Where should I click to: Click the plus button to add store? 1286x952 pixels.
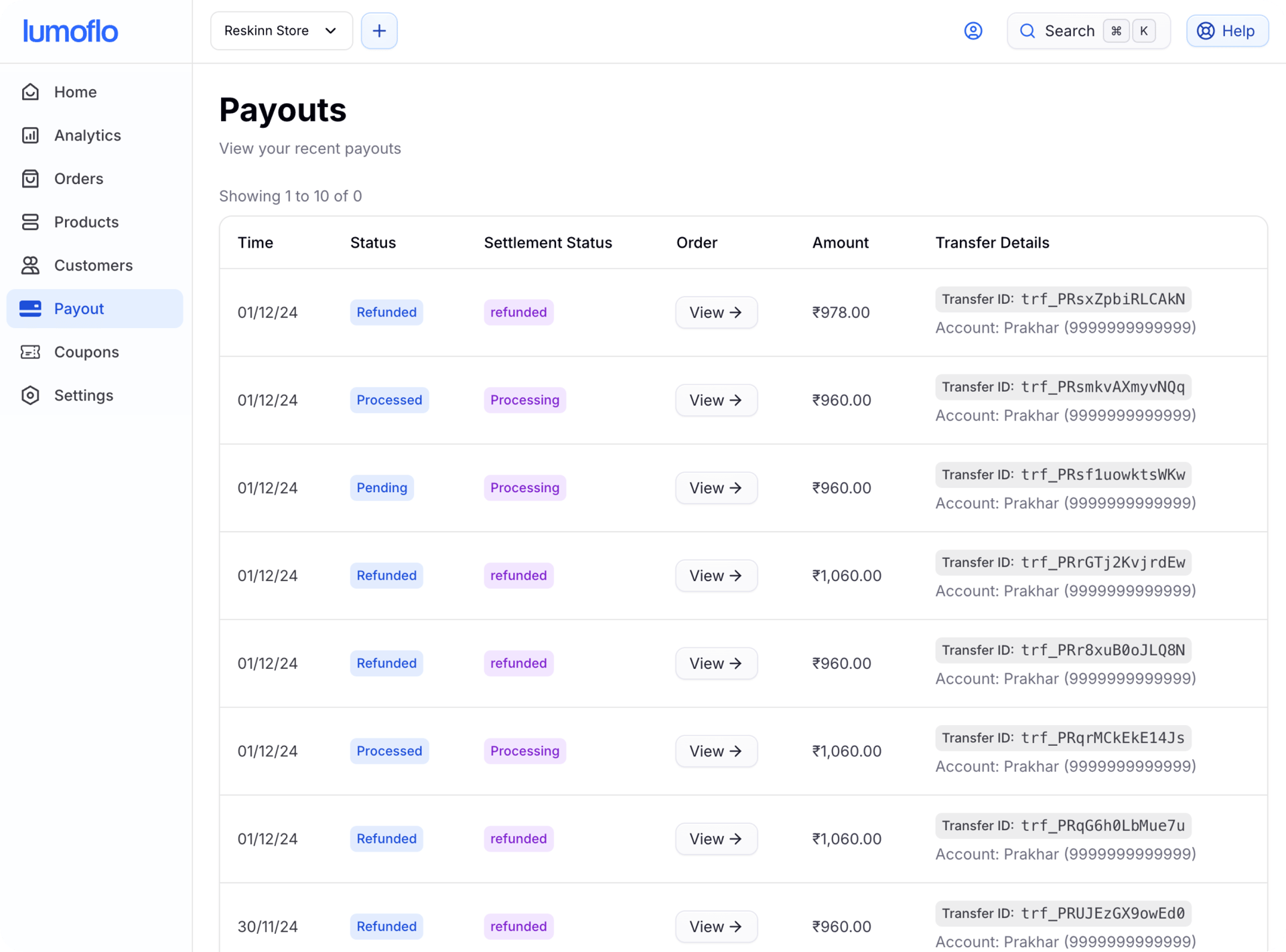379,30
